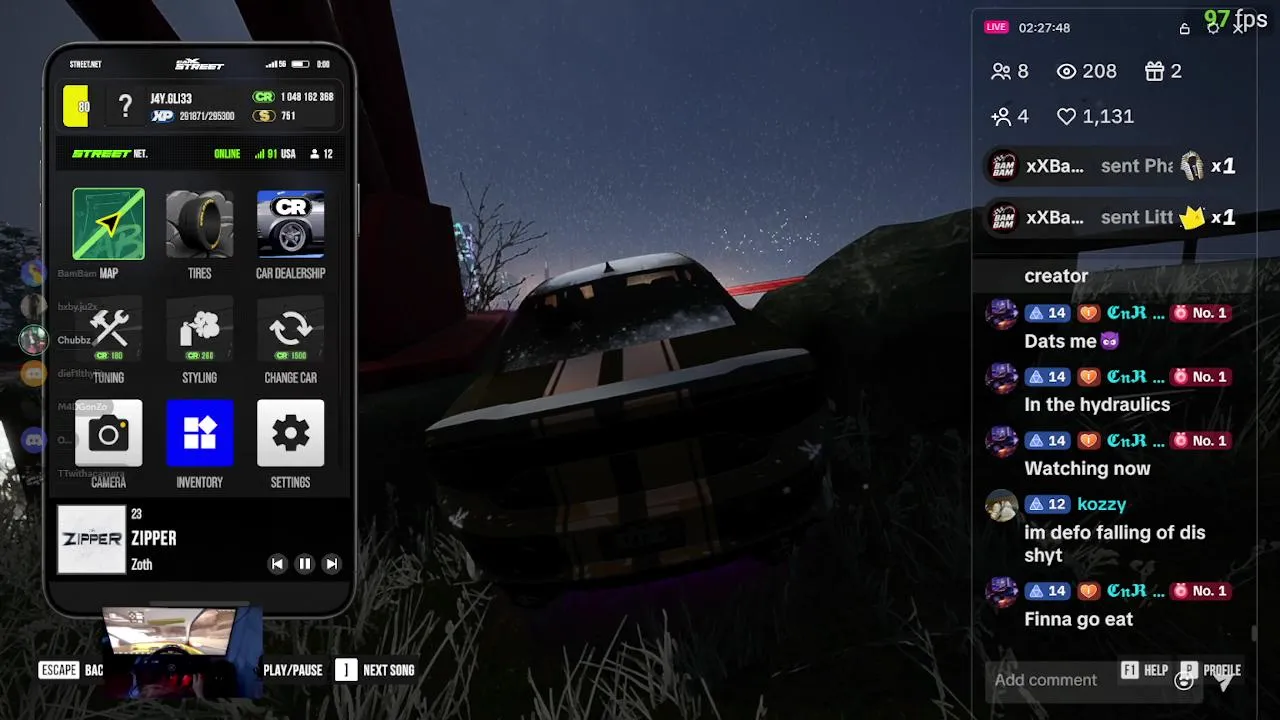The image size is (1280, 720).
Task: Click the 'Dats me' chat message
Action: (1071, 341)
